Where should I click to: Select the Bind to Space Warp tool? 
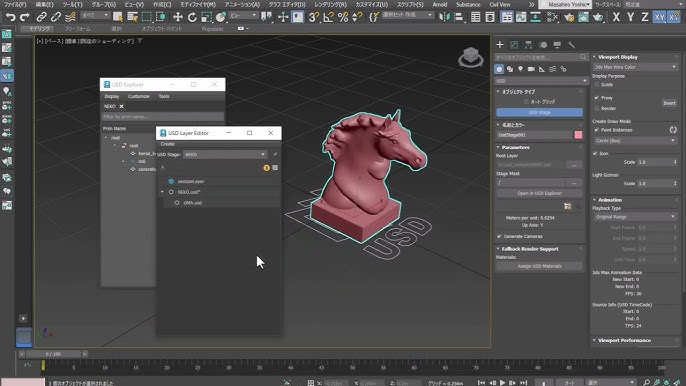click(x=70, y=17)
